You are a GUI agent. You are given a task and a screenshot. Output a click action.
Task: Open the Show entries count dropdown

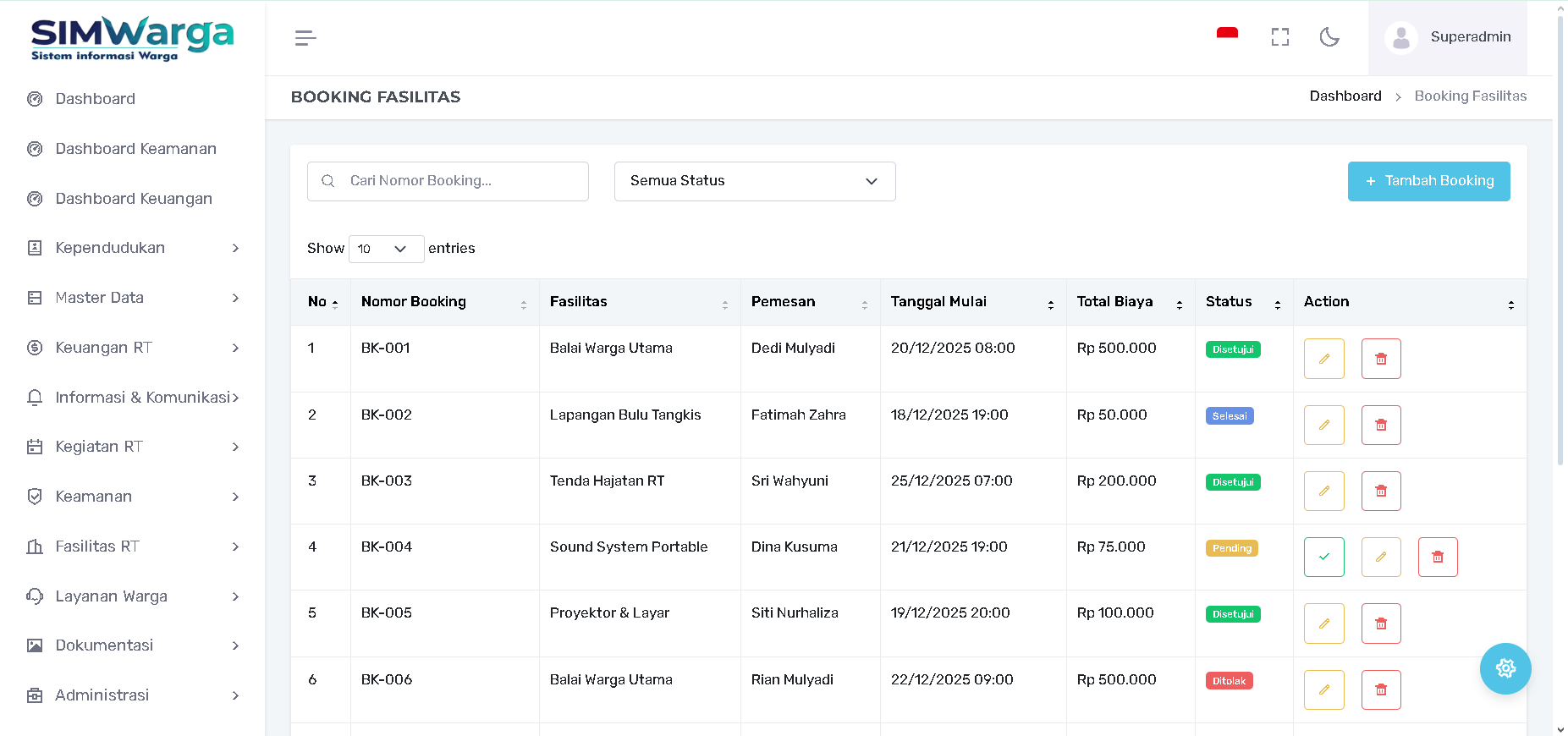click(385, 249)
